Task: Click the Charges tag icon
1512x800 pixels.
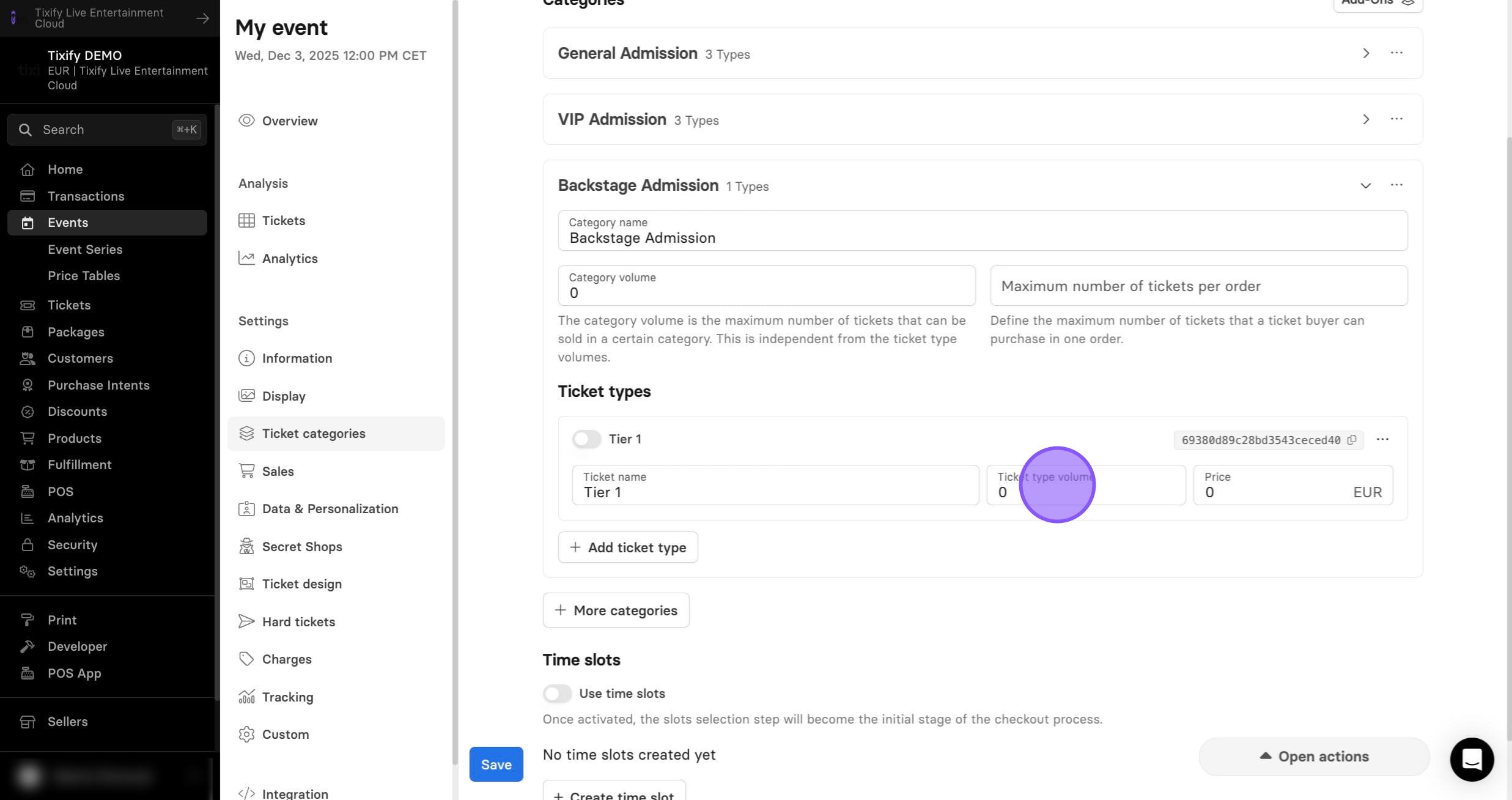Action: point(246,659)
